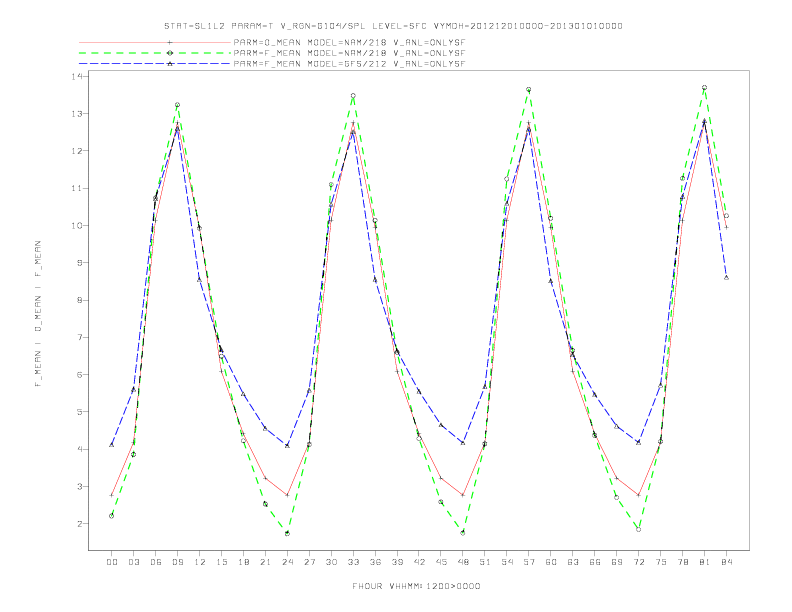This screenshot has width=792, height=612.
Task: Click the x-axis tick label 09
Action: (177, 562)
